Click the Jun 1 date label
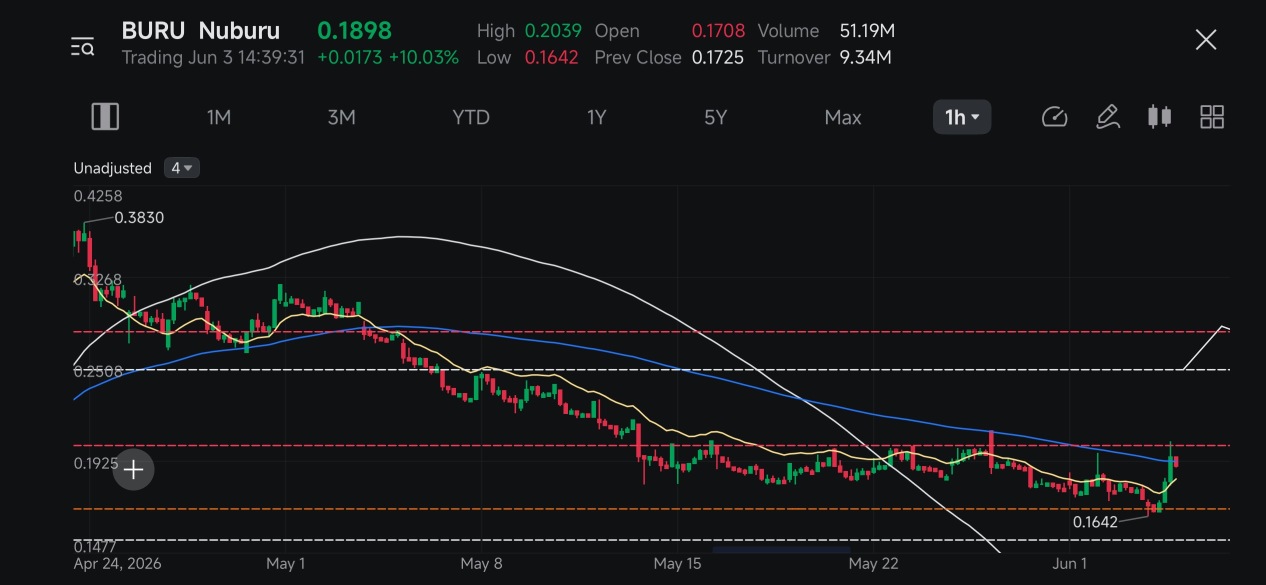The width and height of the screenshot is (1266, 585). tap(1070, 564)
